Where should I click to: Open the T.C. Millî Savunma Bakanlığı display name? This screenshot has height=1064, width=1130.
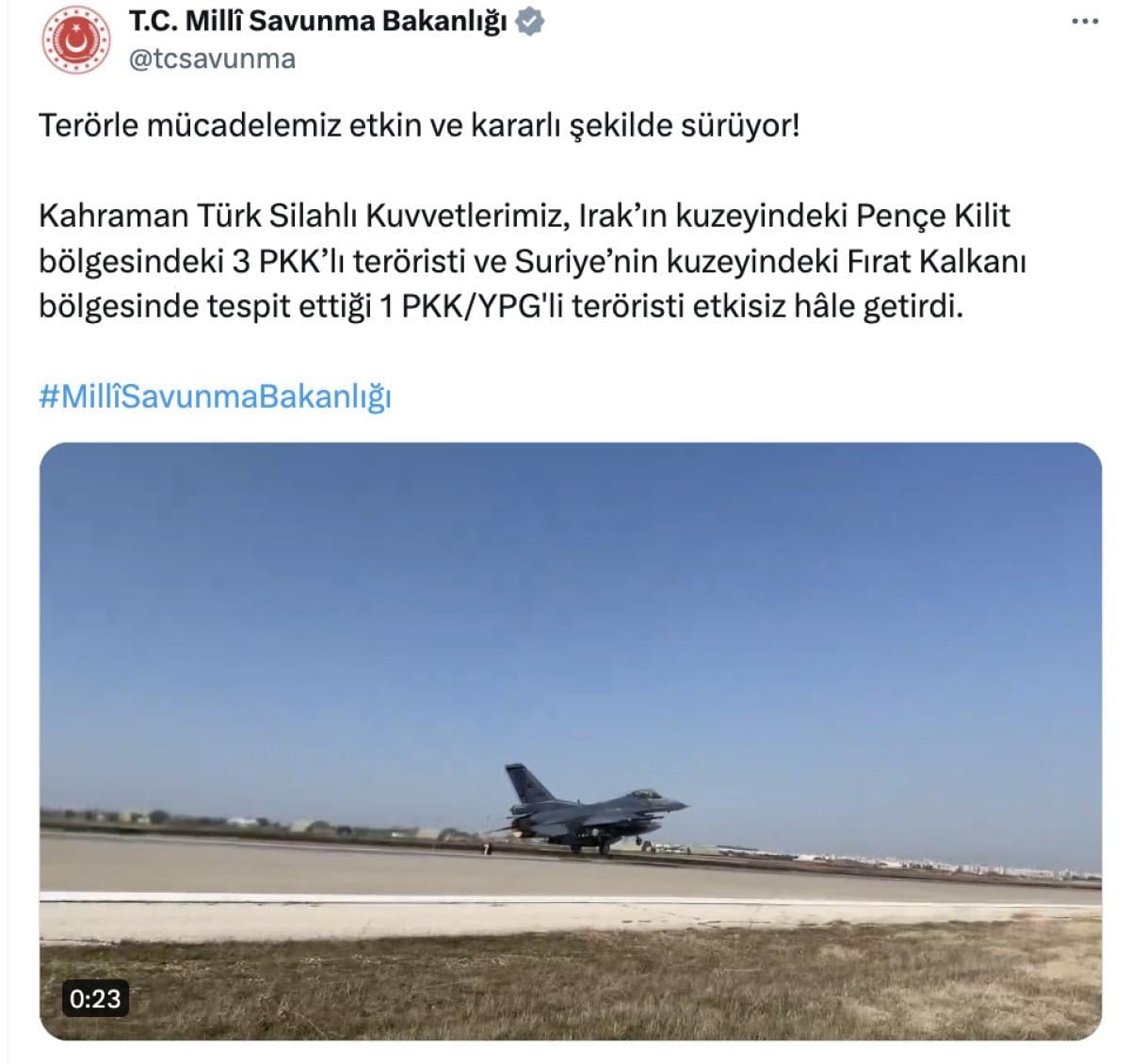318,22
